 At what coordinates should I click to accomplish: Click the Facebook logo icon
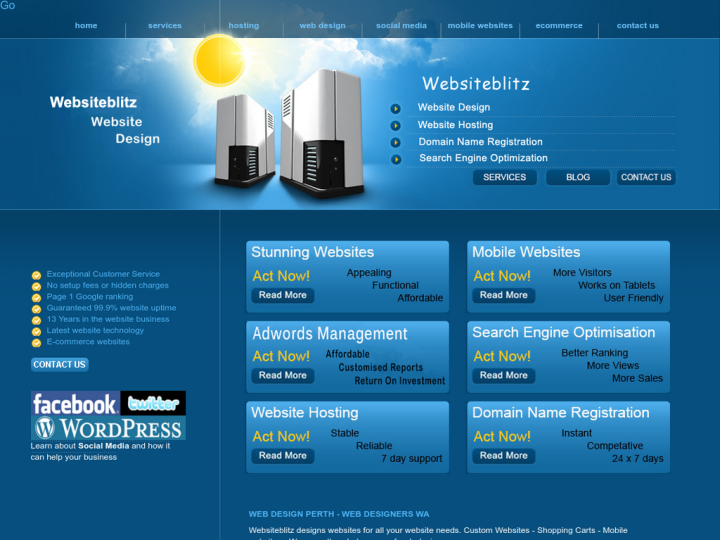75,404
